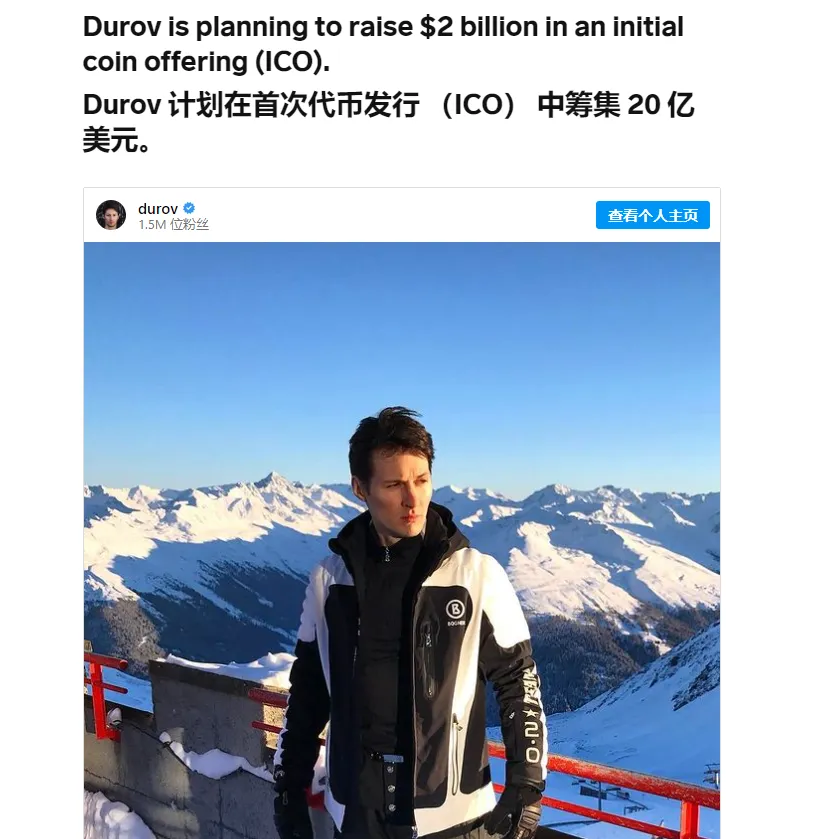
Task: Click the blue sky area of the photo
Action: (400, 340)
